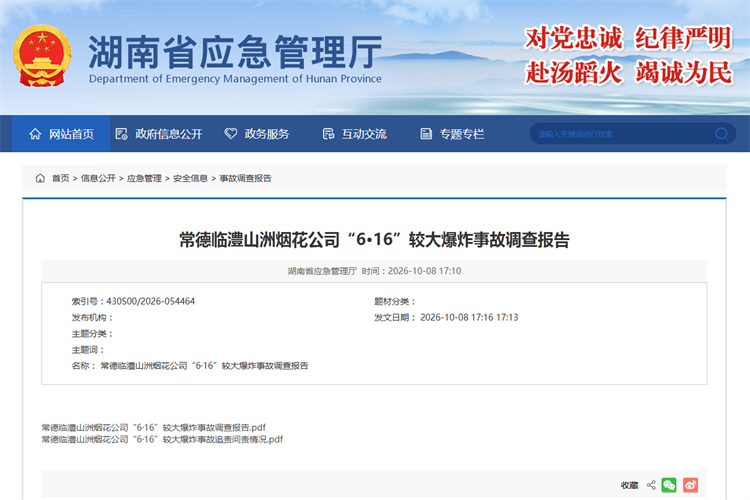The width and height of the screenshot is (750, 500).
Task: Go to 应急管理 in the breadcrumb
Action: 144,178
